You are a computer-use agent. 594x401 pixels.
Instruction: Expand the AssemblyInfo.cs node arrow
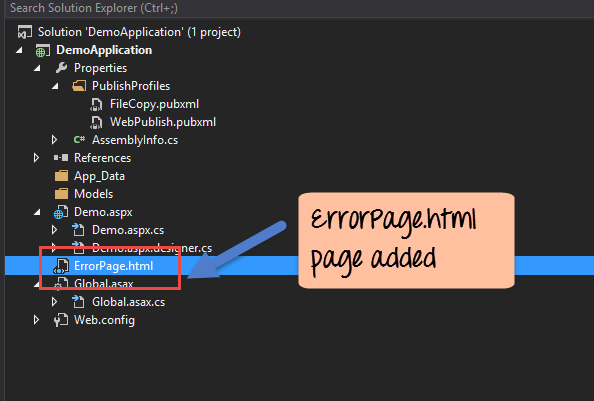[55, 140]
